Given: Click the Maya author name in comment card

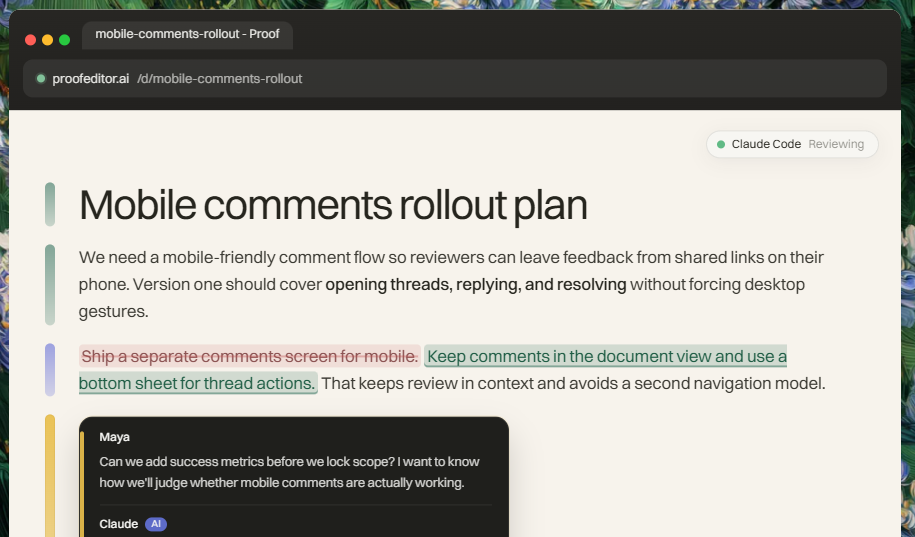Looking at the screenshot, I should (x=114, y=437).
